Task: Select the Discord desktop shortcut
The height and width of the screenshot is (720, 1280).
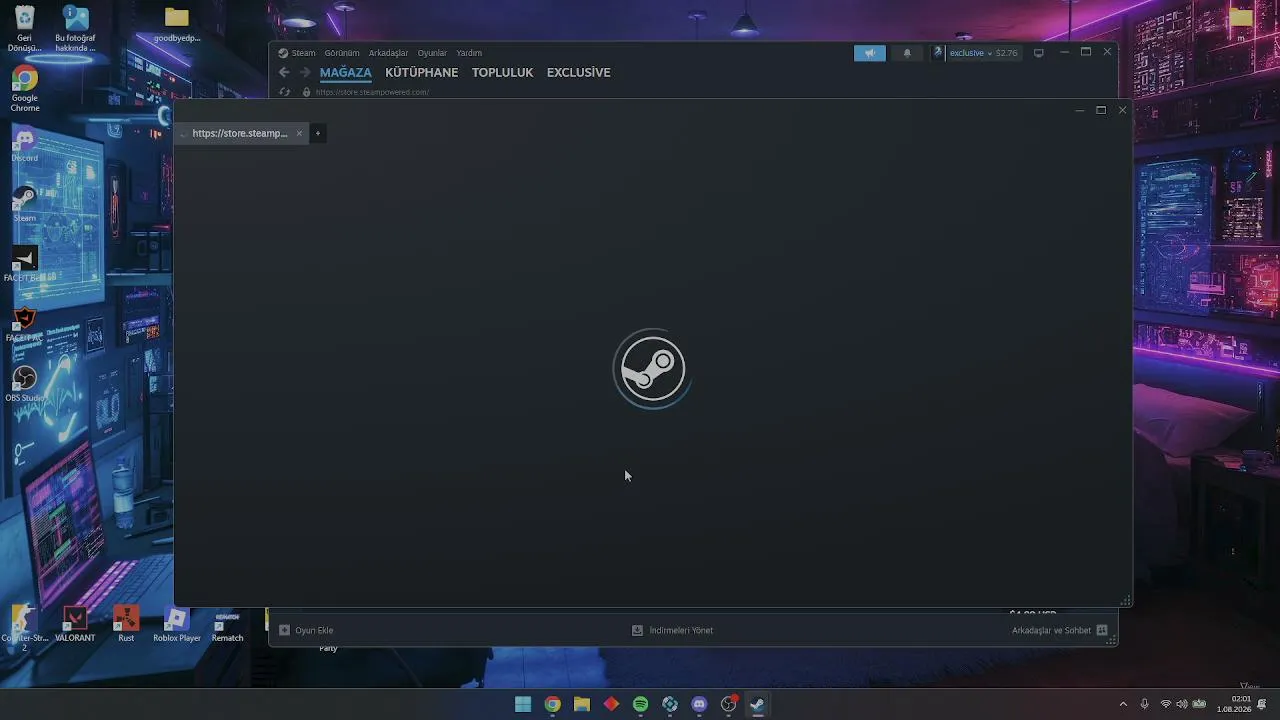Action: pos(25,145)
